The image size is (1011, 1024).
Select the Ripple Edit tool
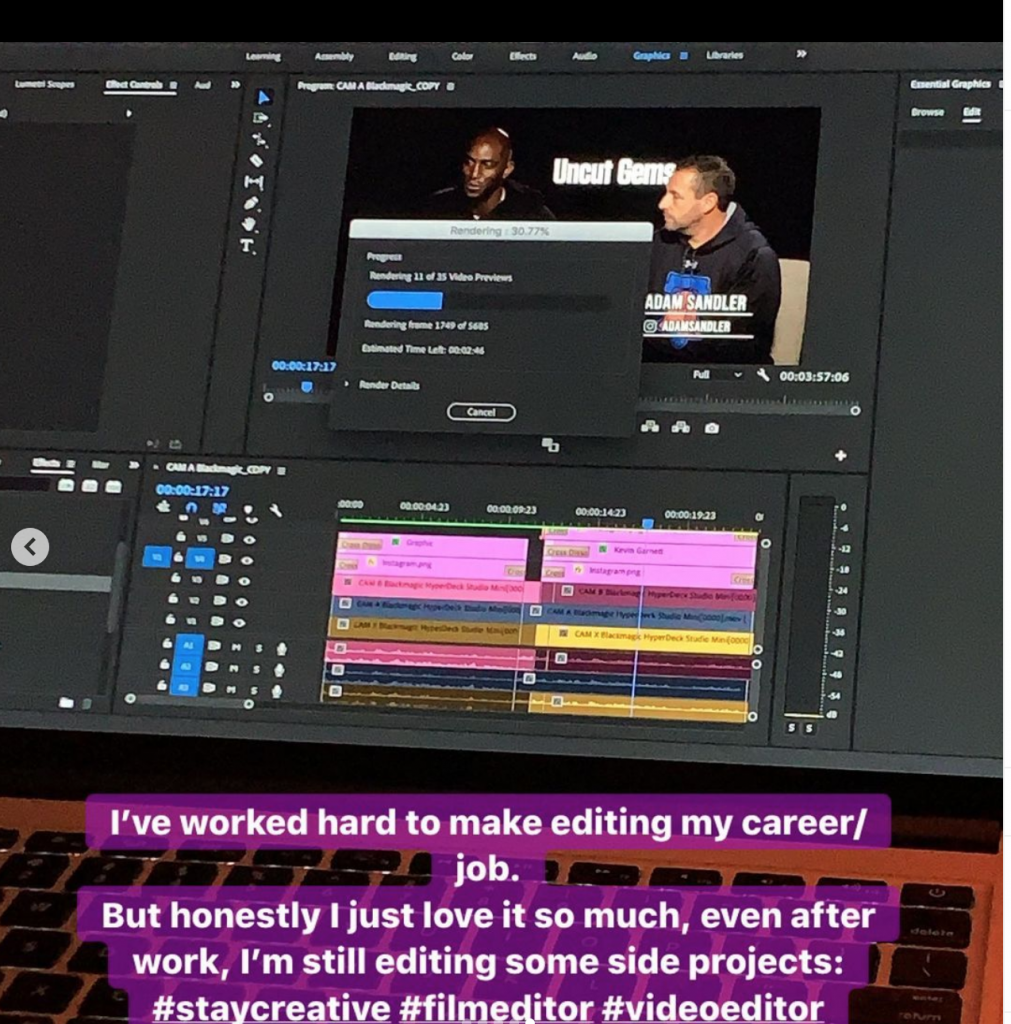(x=259, y=139)
